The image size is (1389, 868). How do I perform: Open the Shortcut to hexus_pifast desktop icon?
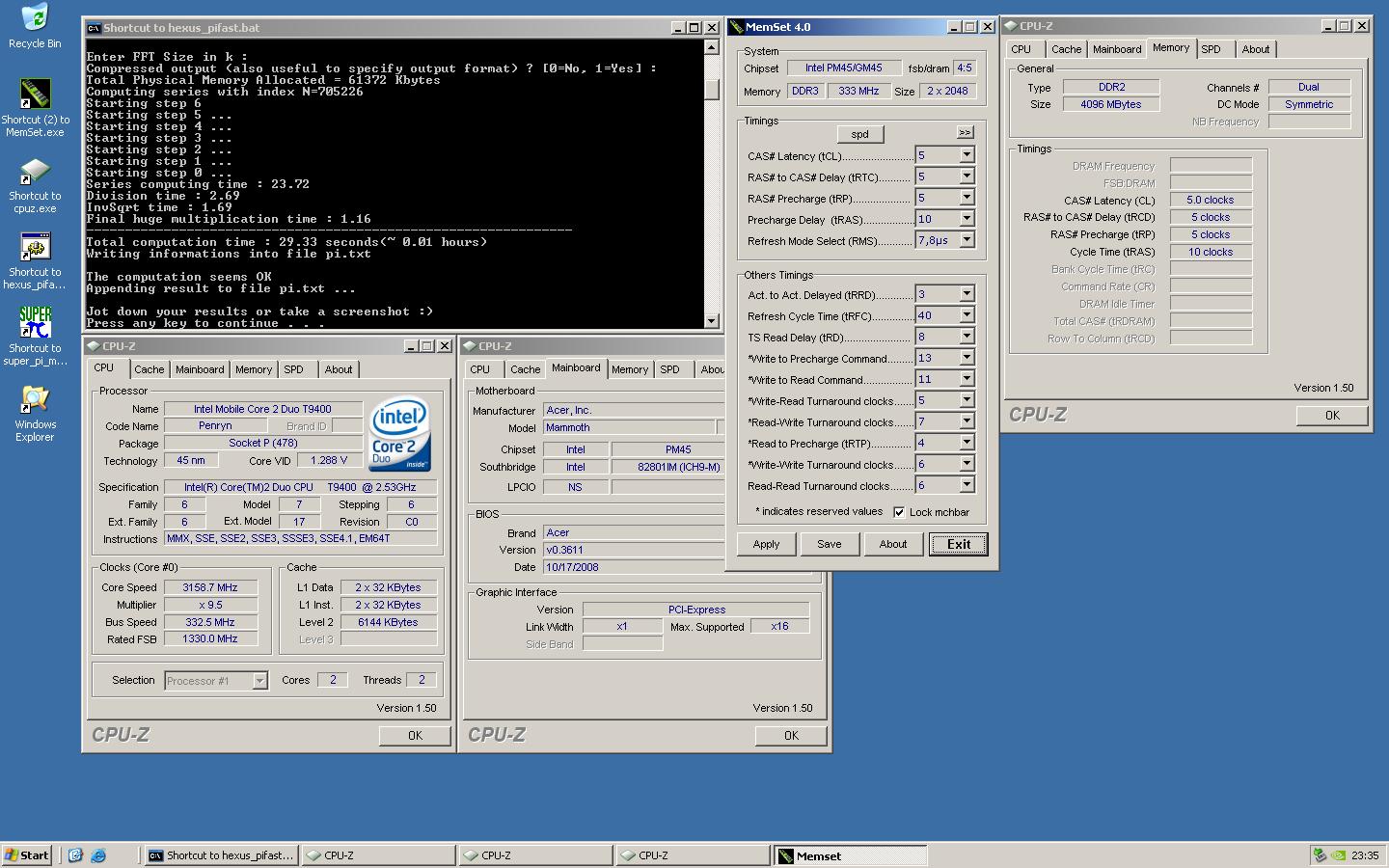[x=35, y=260]
